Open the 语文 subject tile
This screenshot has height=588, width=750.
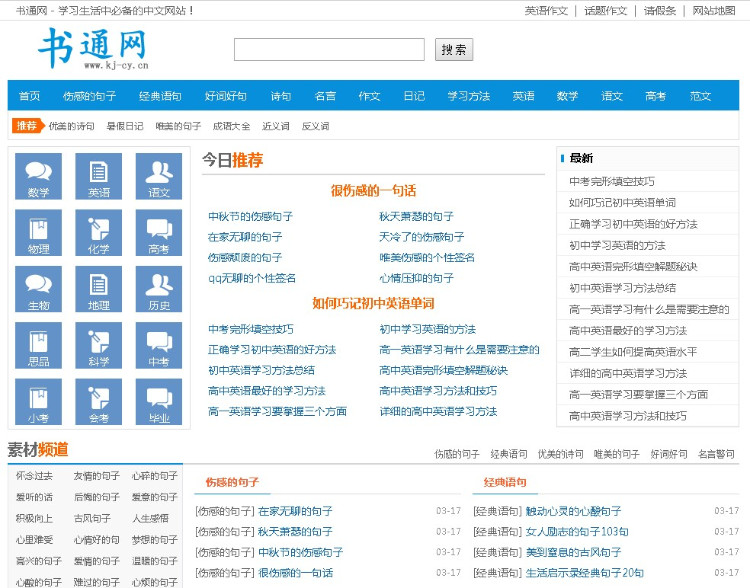point(159,176)
